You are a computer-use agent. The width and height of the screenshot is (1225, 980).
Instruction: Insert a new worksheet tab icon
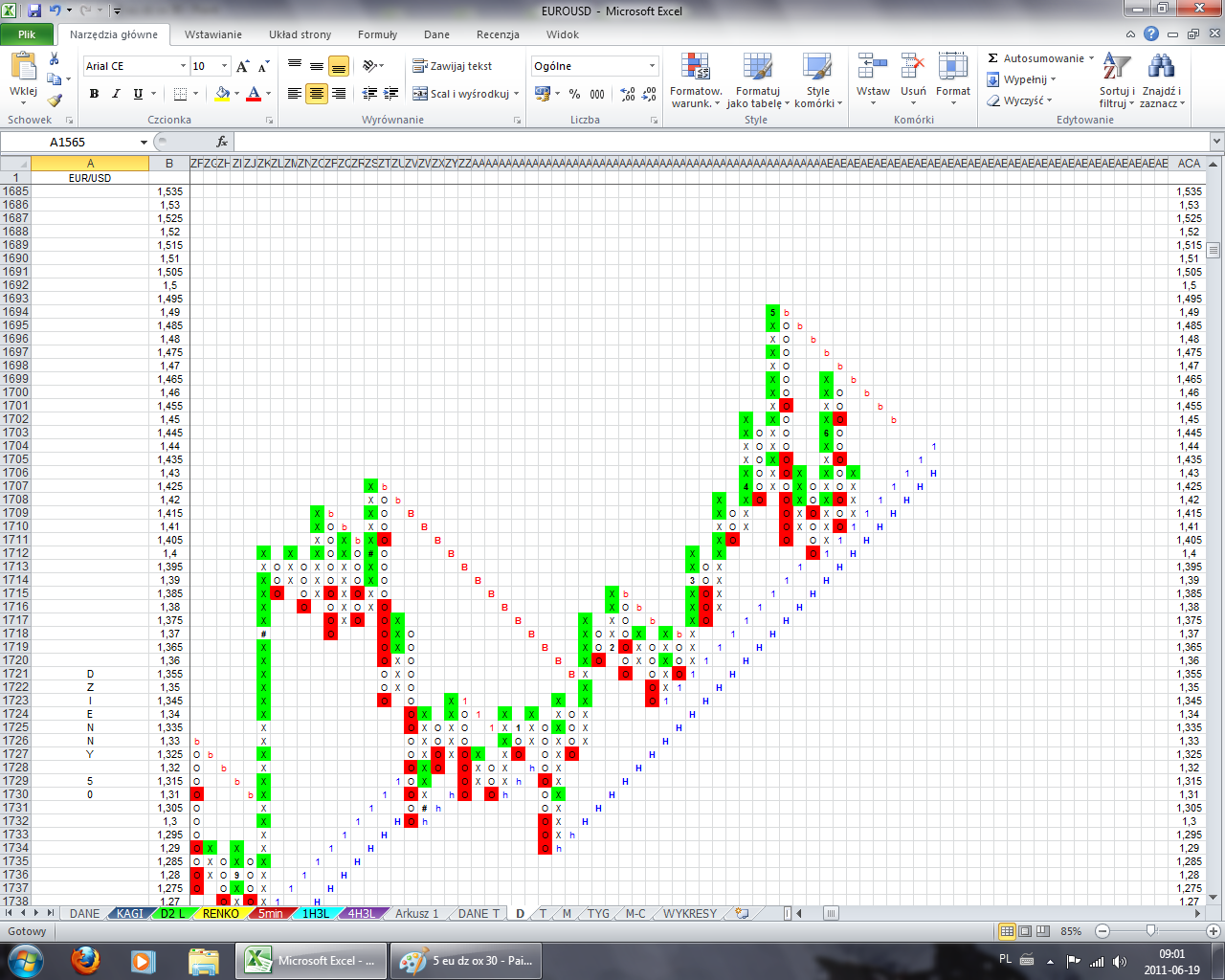[x=743, y=913]
